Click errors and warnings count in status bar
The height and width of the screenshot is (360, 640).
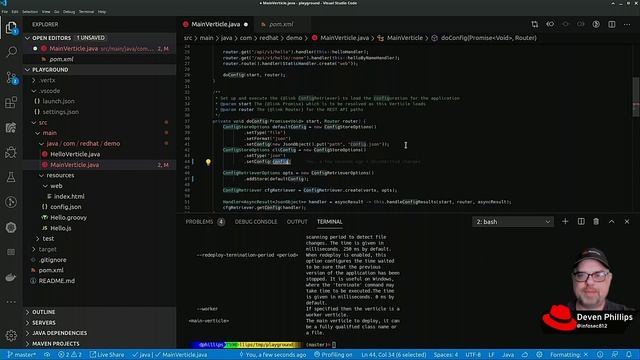[70, 355]
